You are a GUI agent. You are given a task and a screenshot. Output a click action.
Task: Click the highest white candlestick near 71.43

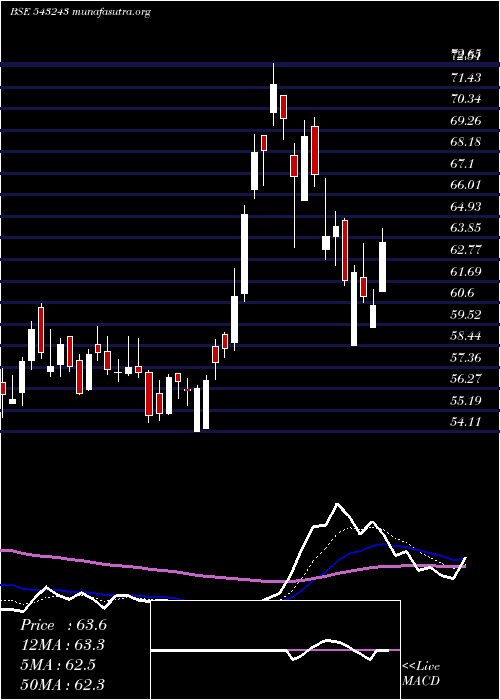(273, 98)
